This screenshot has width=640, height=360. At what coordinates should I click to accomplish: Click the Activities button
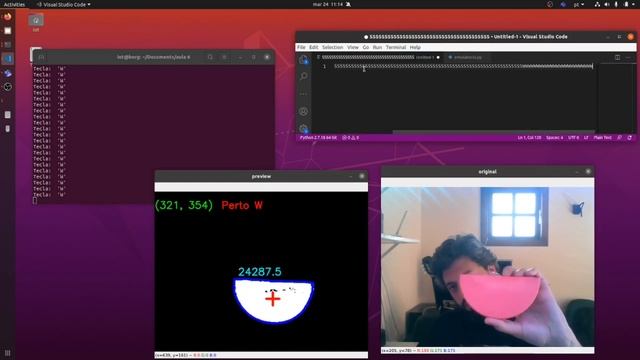(14, 4)
